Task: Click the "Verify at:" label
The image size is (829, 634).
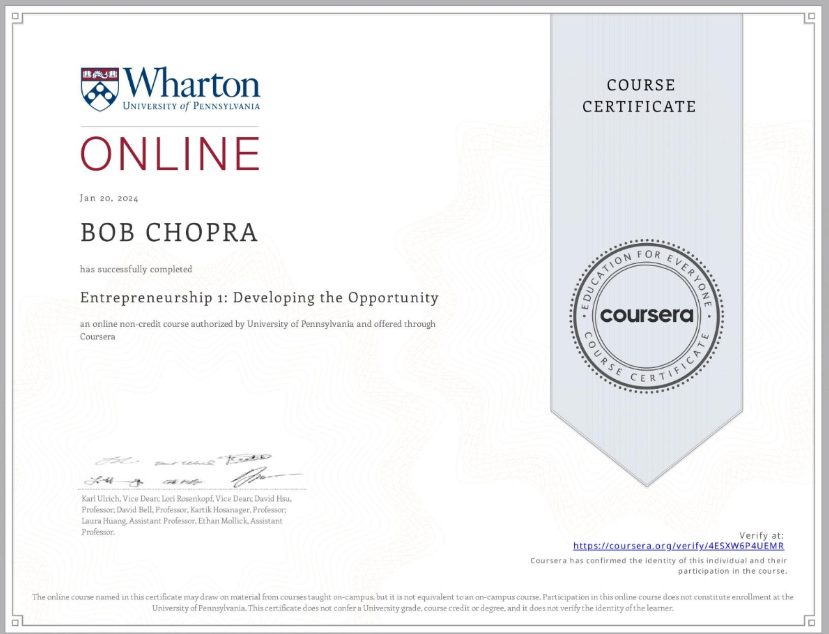Action: 764,536
